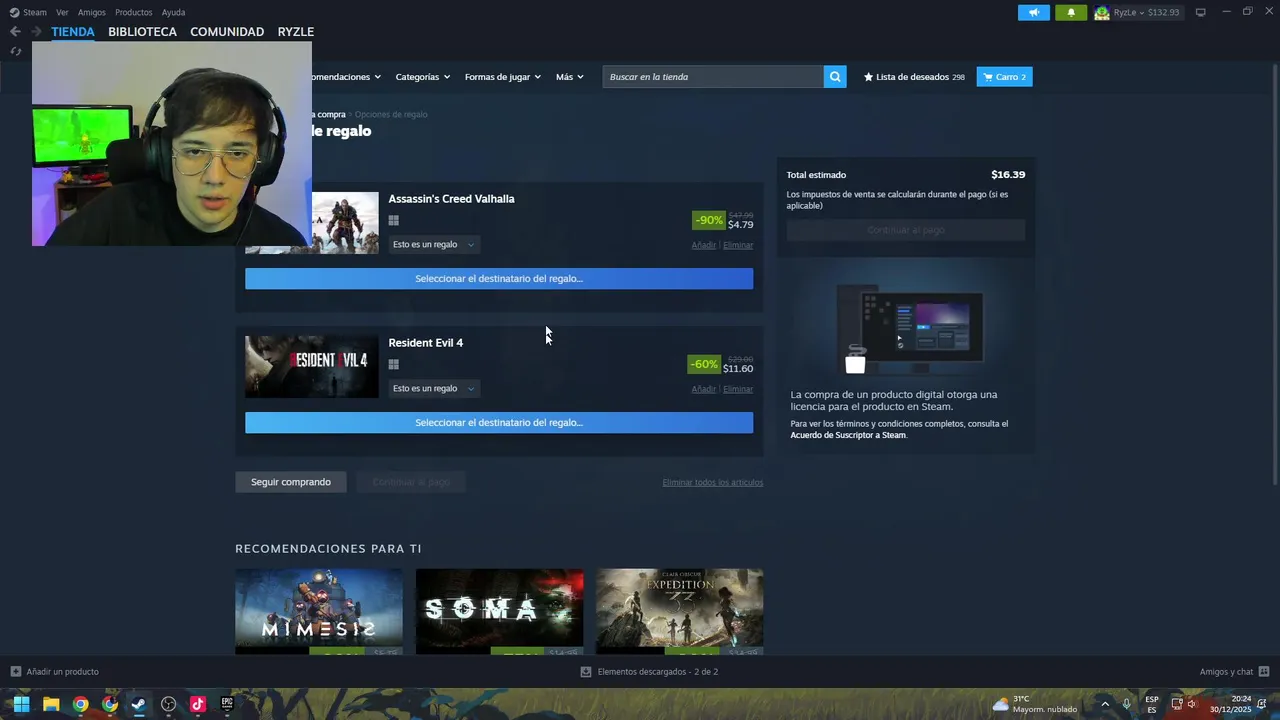Open the Epic Games Launcher taskbar icon
The width and height of the screenshot is (1280, 720).
[227, 704]
